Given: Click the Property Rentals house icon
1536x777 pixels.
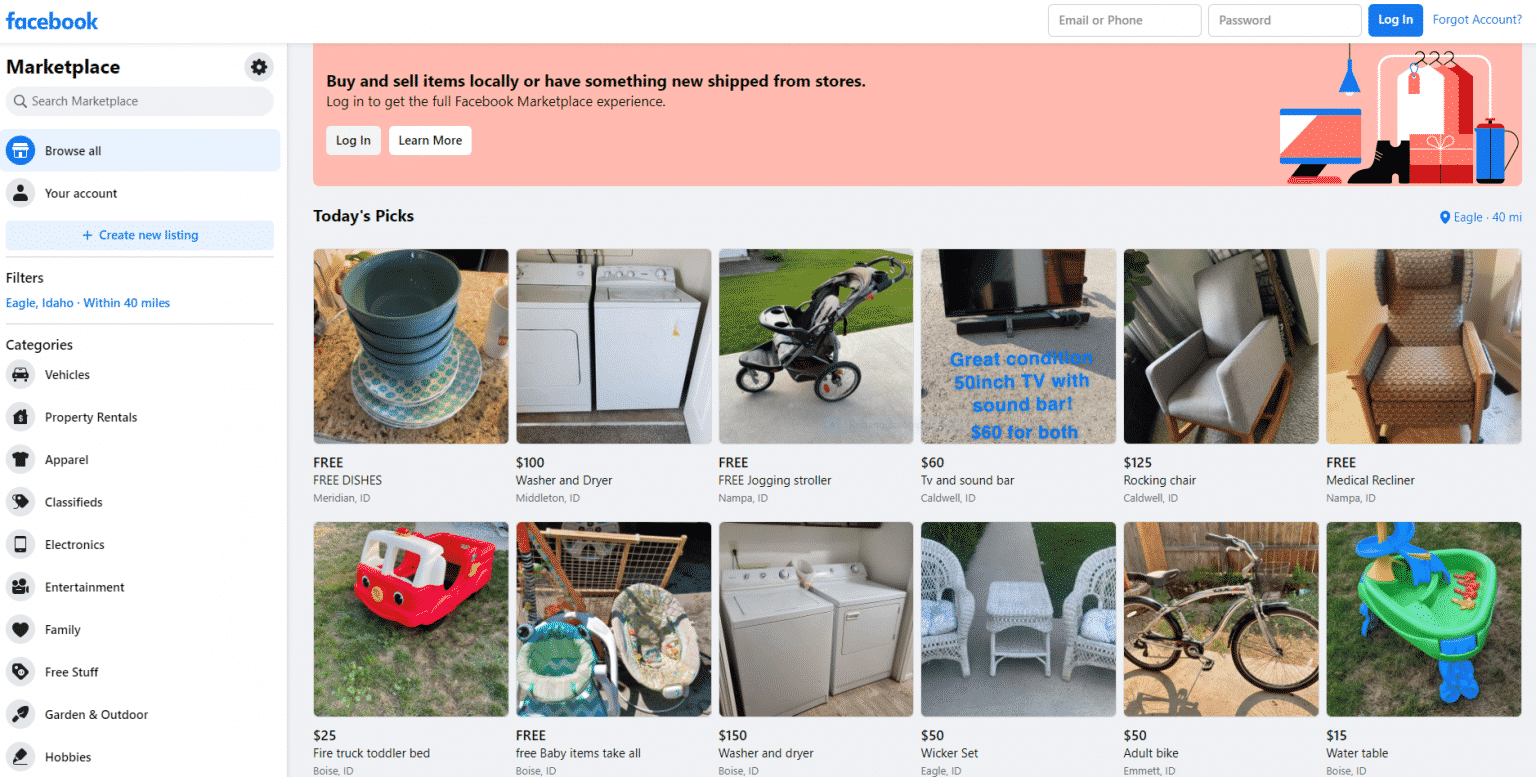Looking at the screenshot, I should 20,417.
